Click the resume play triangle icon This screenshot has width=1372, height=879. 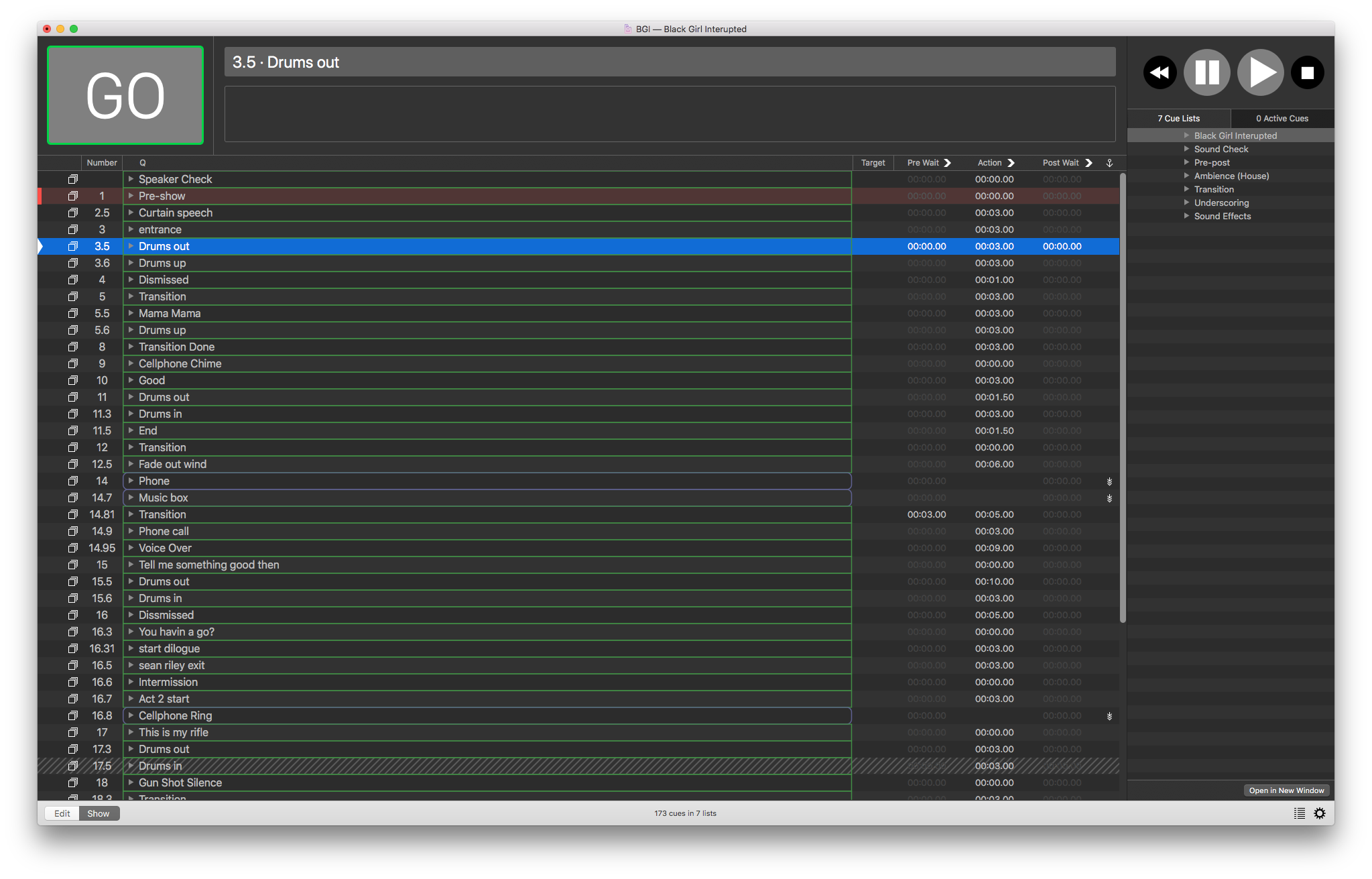coord(1260,72)
